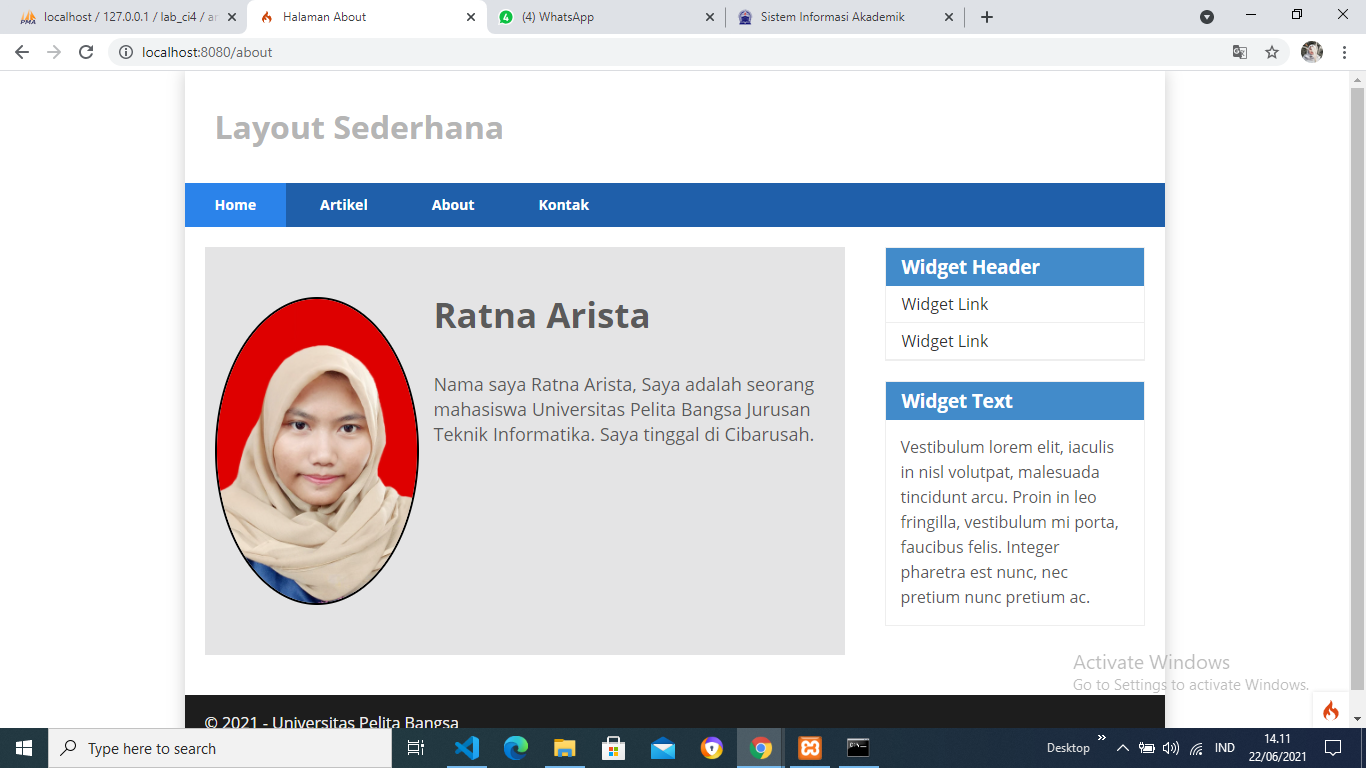The height and width of the screenshot is (768, 1366).
Task: Open the Chrome three-dot menu
Action: pyautogui.click(x=1345, y=52)
